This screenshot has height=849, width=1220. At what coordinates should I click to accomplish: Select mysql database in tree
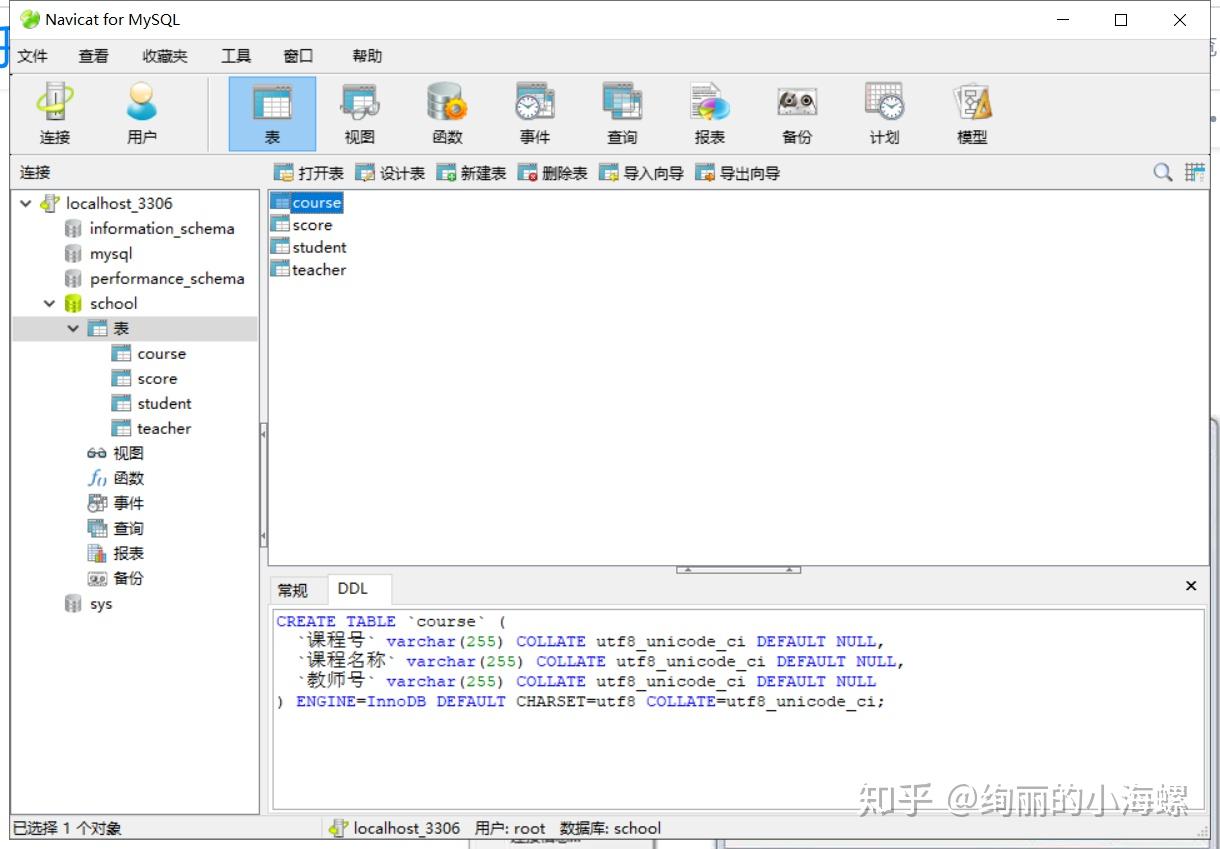111,253
